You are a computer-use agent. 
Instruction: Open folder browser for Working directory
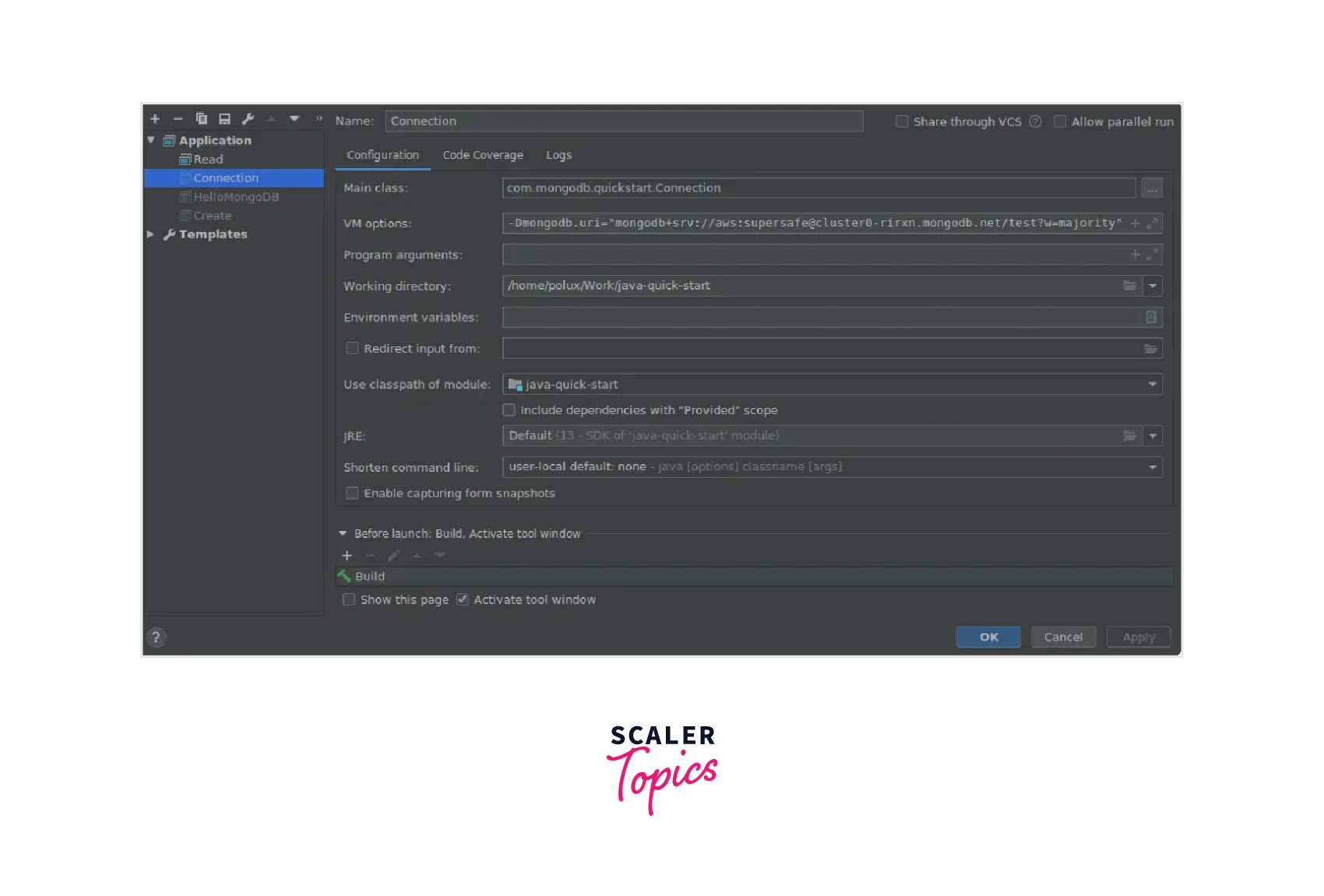1129,286
